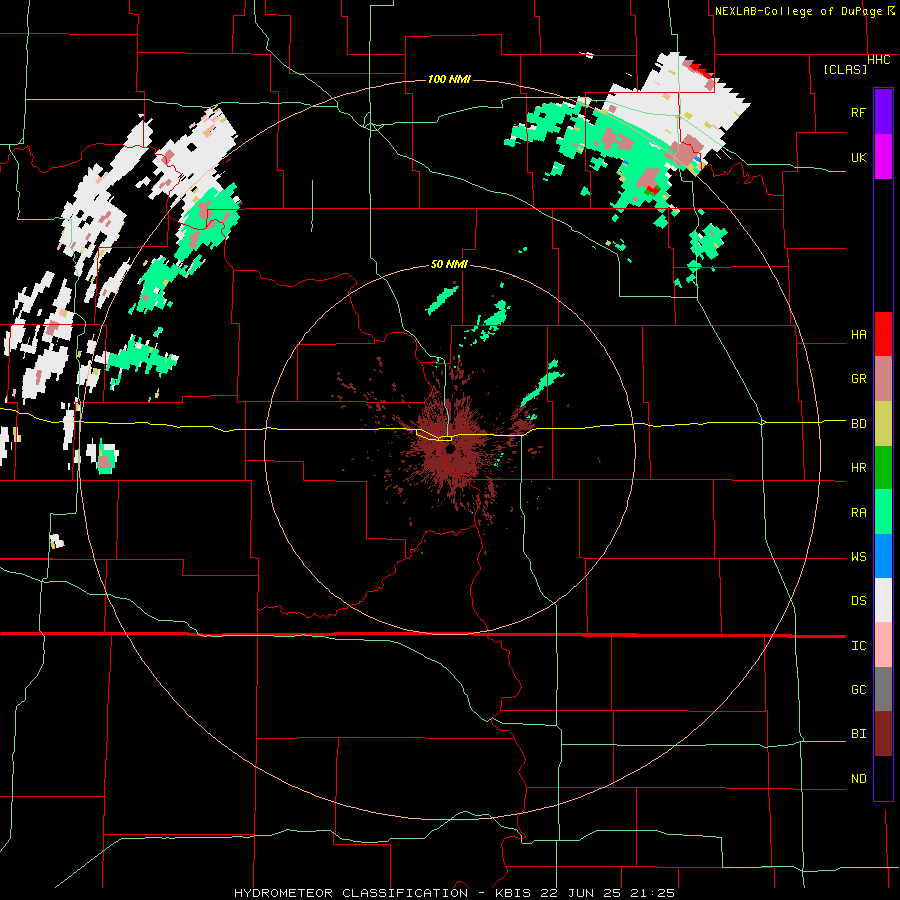
Task: Select the light pink IC legend swatch
Action: click(883, 645)
